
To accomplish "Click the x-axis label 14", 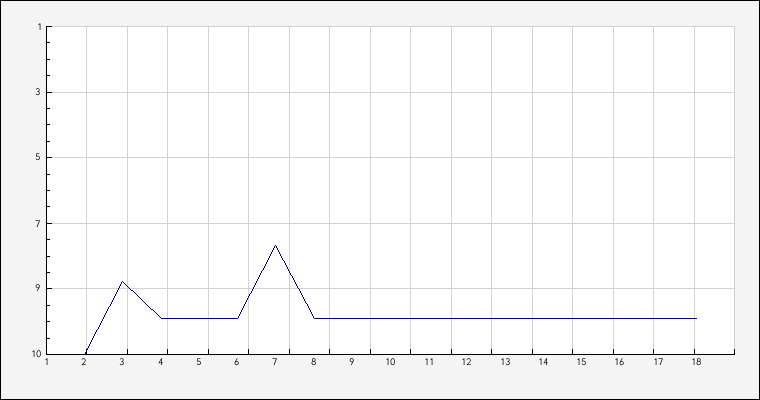I will [543, 362].
